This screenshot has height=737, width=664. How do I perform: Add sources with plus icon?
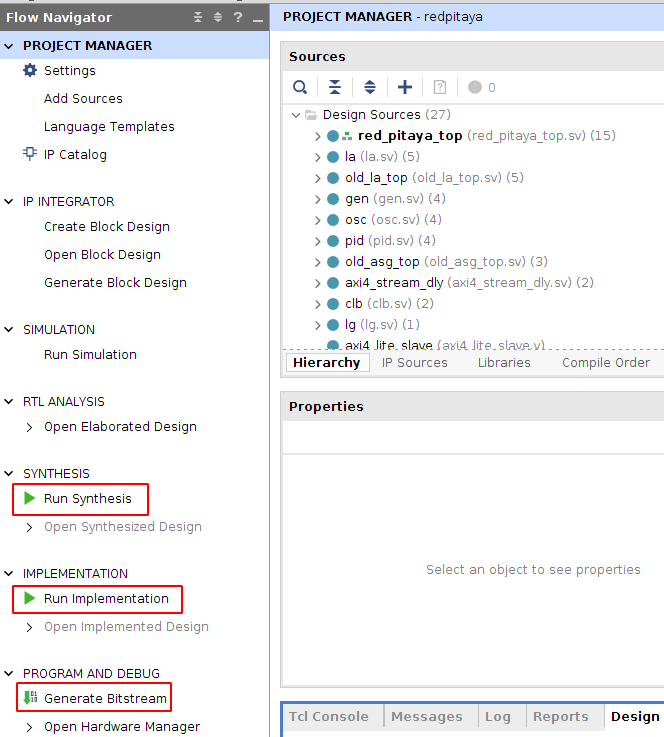[405, 87]
